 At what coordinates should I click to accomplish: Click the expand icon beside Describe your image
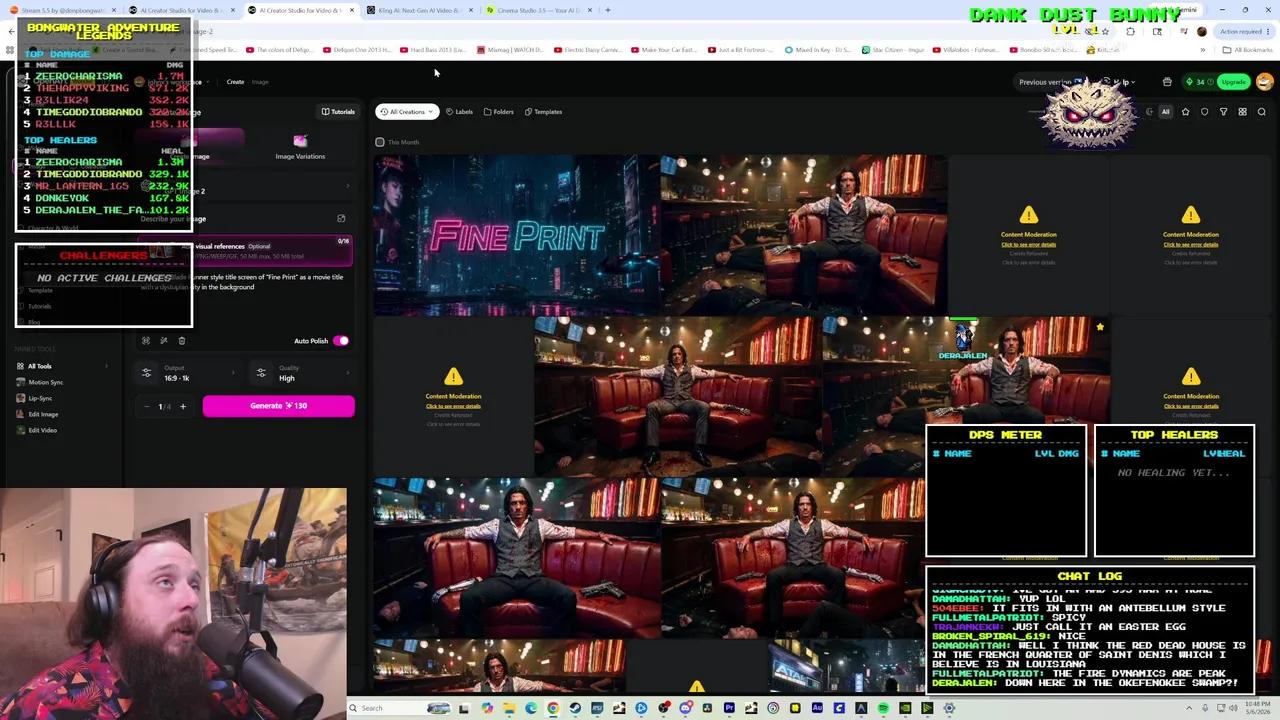click(341, 219)
